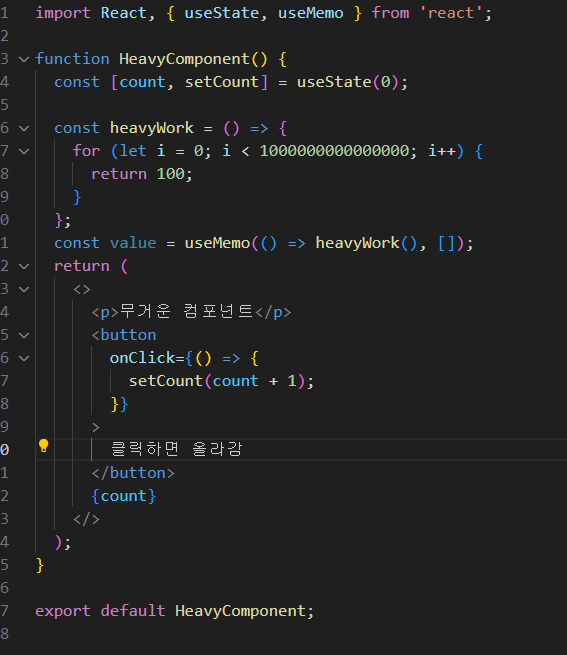Fold the return statement block
The image size is (567, 655).
pyautogui.click(x=24, y=266)
